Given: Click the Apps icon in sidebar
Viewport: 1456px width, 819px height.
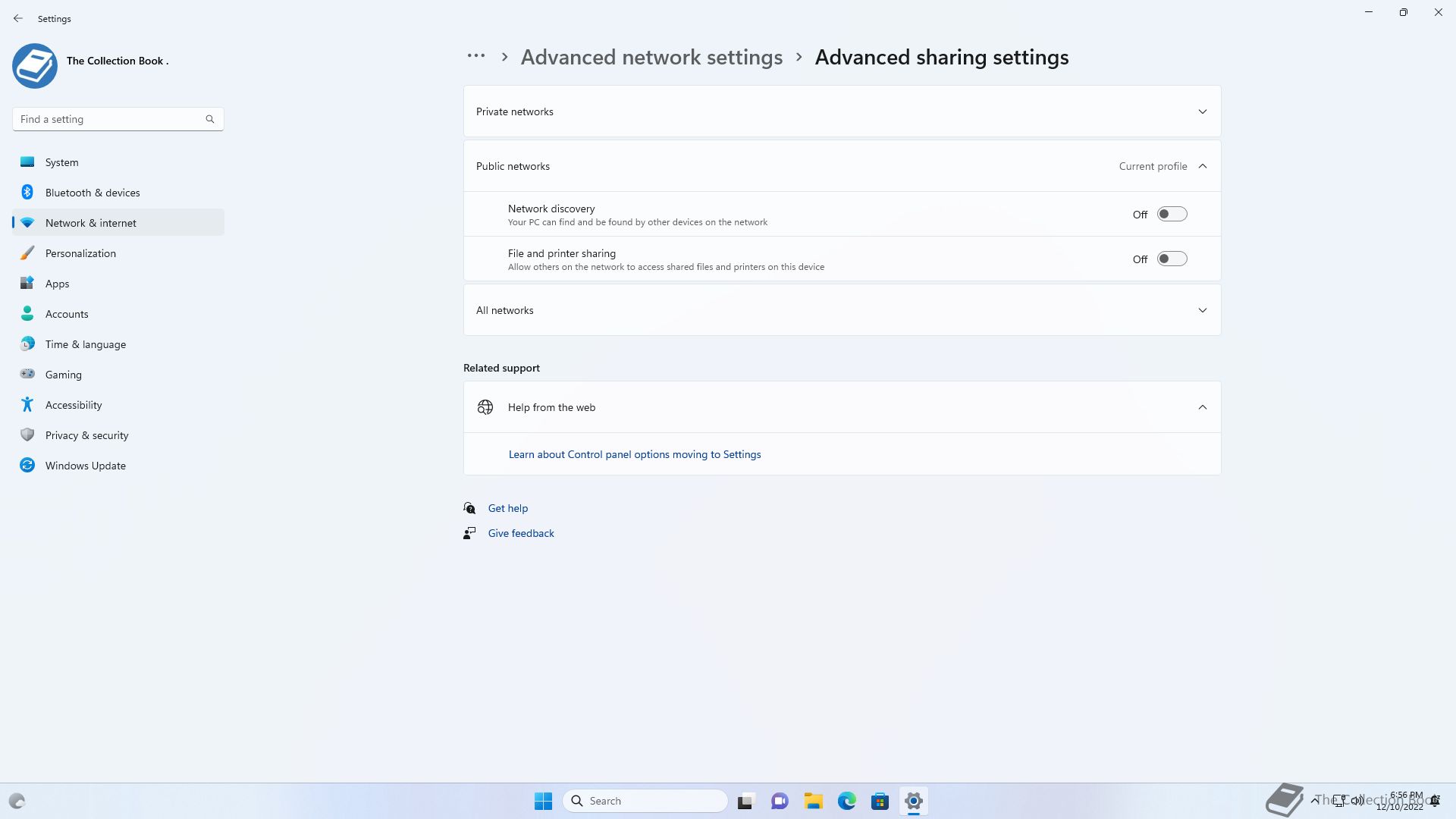Looking at the screenshot, I should pos(27,283).
